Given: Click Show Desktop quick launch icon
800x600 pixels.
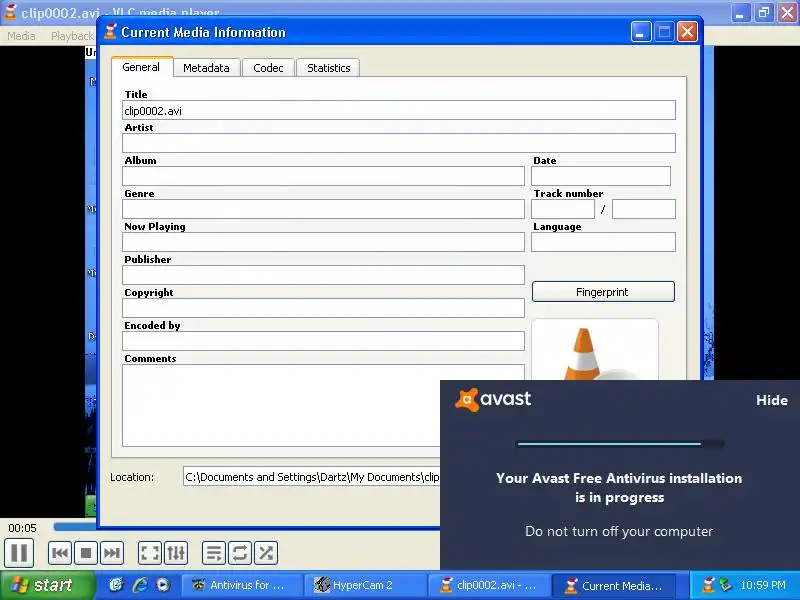Looking at the screenshot, I should click(116, 585).
